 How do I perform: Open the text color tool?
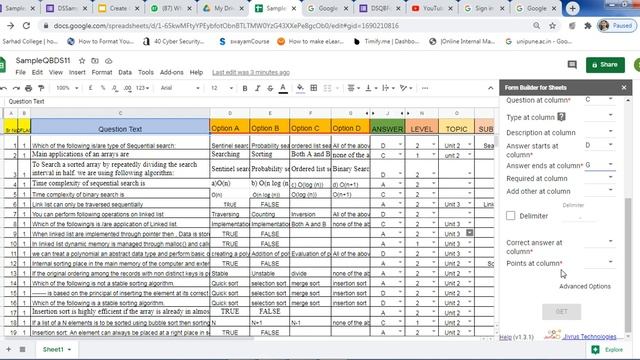(x=283, y=88)
